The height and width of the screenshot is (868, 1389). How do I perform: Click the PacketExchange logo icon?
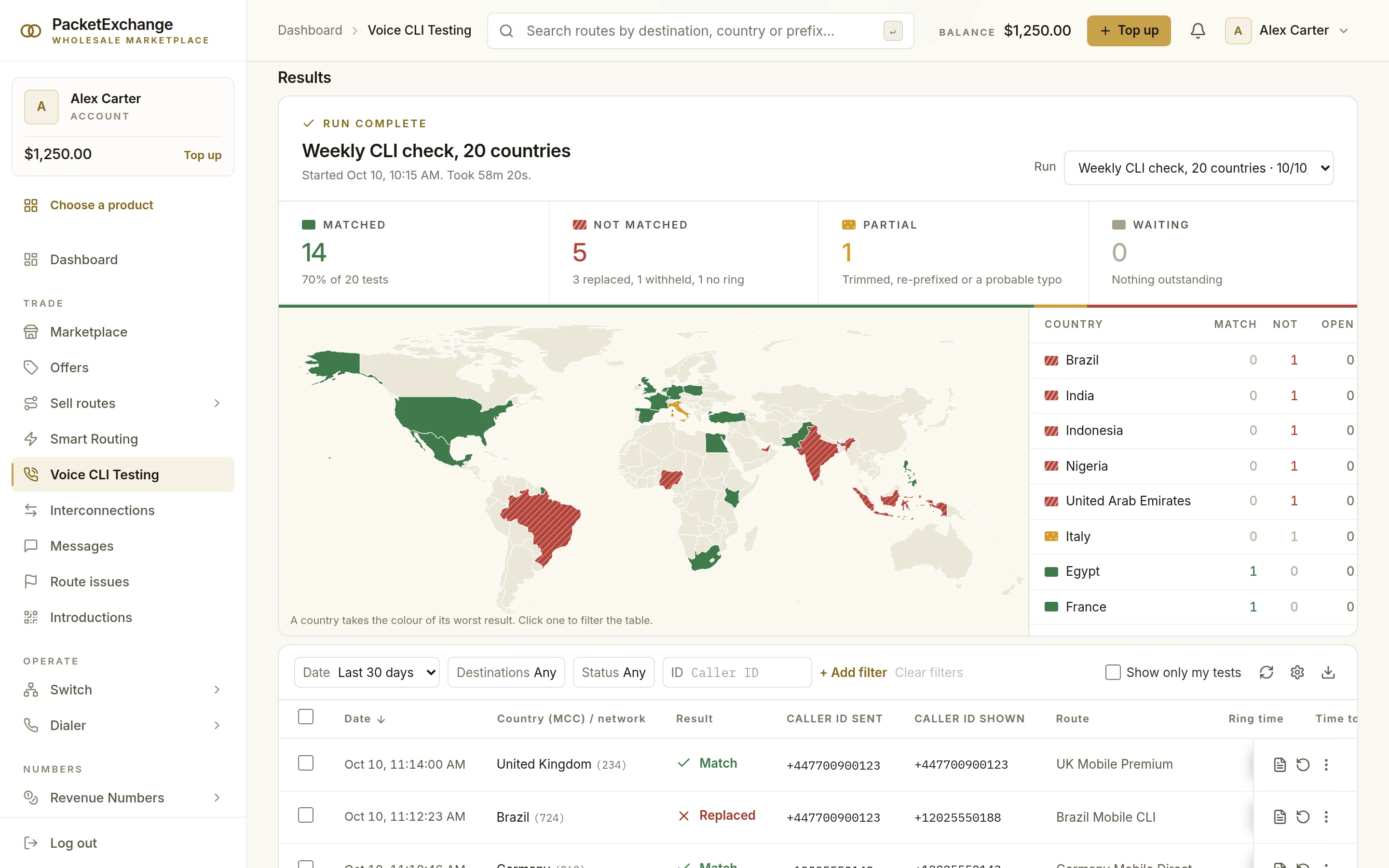[31, 30]
